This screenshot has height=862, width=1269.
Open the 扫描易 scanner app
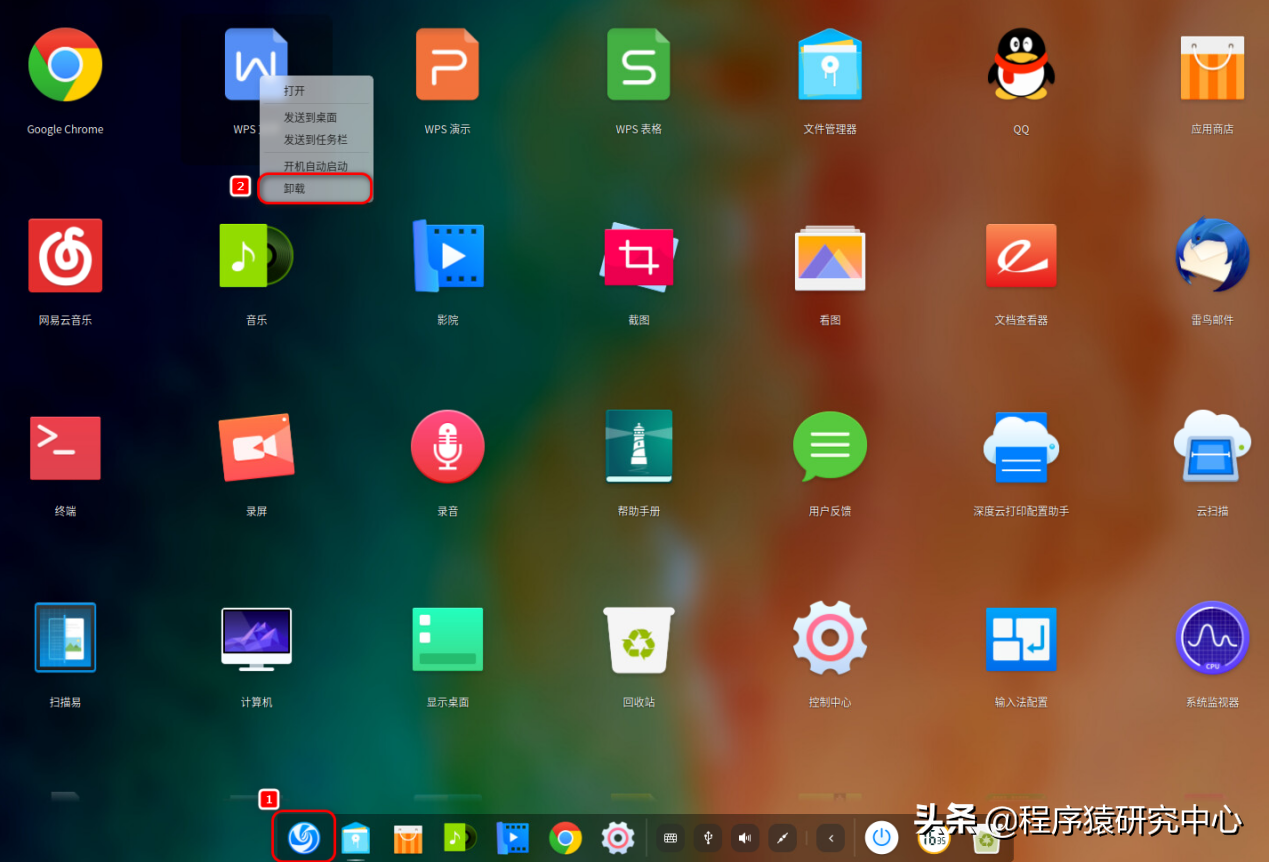65,637
